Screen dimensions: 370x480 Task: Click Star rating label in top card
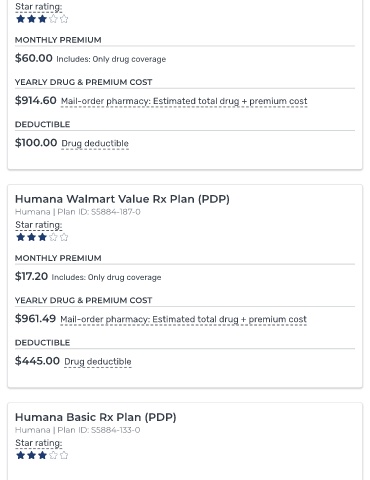tap(39, 7)
